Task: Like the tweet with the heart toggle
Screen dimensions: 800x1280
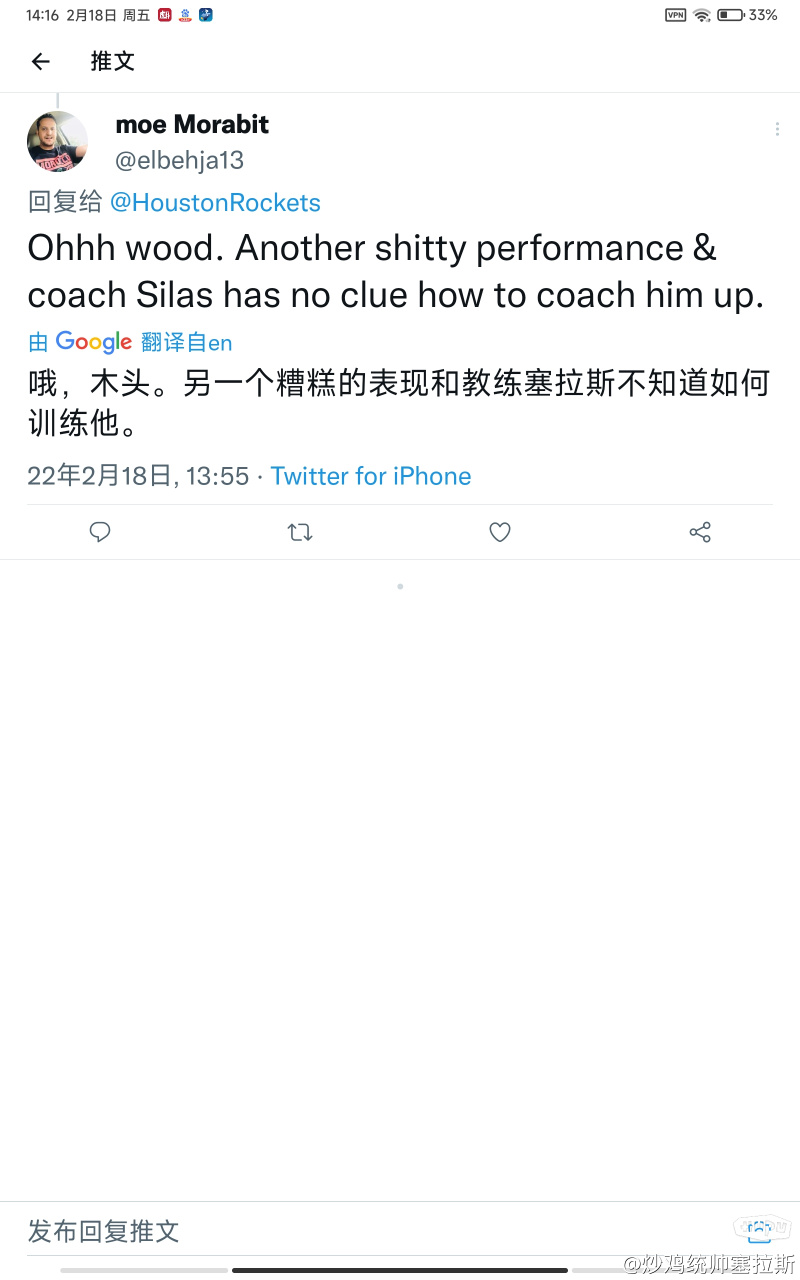Action: click(500, 532)
